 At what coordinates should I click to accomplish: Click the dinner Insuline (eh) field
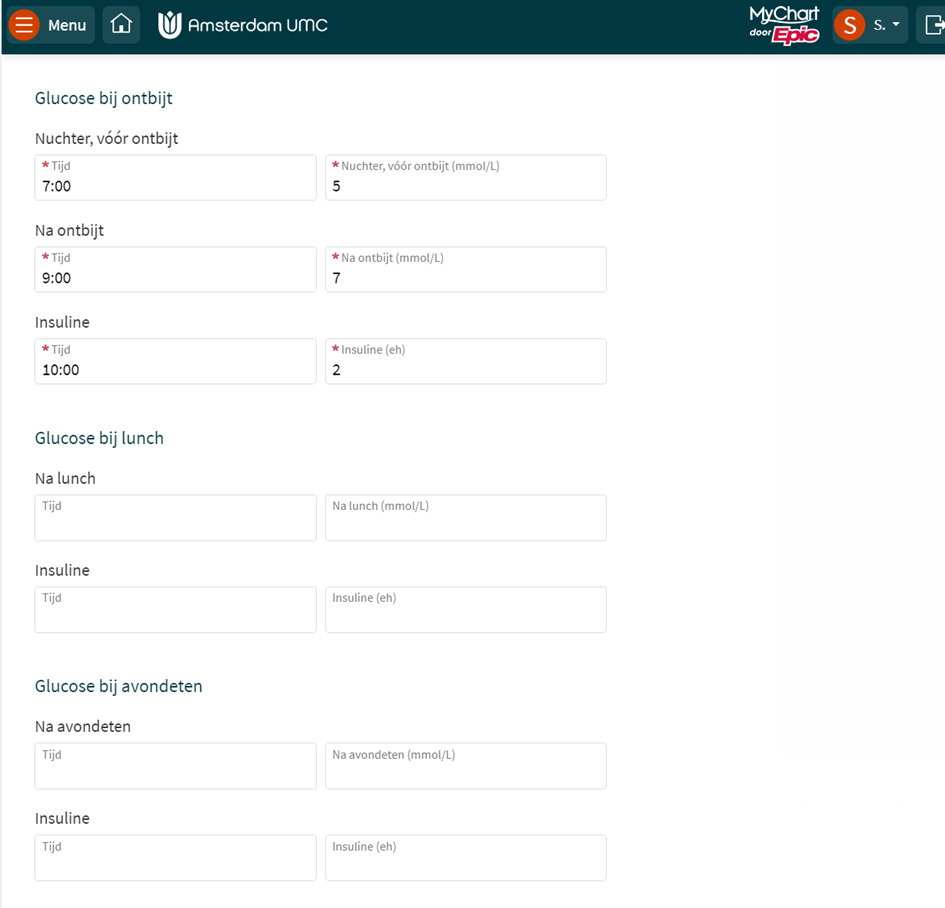(x=465, y=858)
